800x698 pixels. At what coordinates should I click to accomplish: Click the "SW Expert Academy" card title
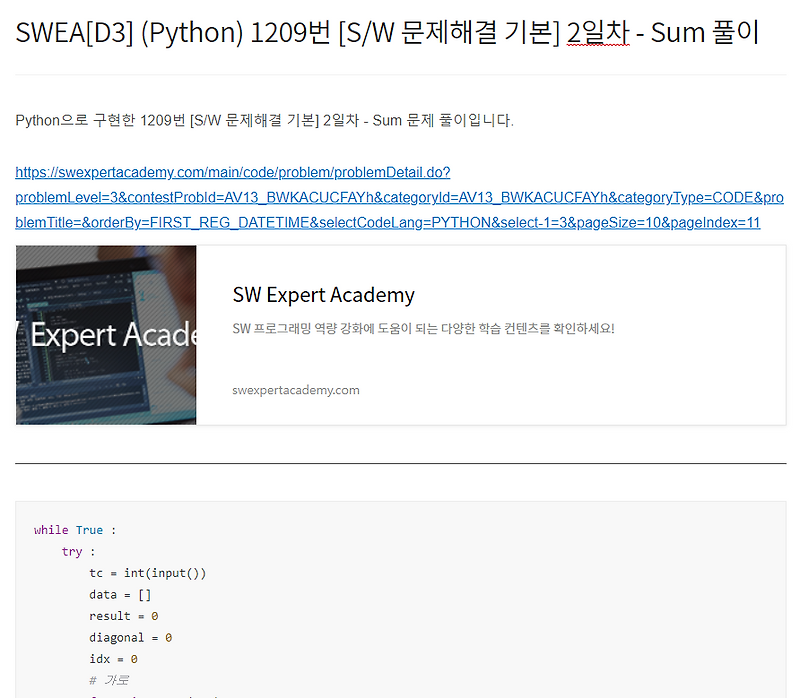coord(323,295)
